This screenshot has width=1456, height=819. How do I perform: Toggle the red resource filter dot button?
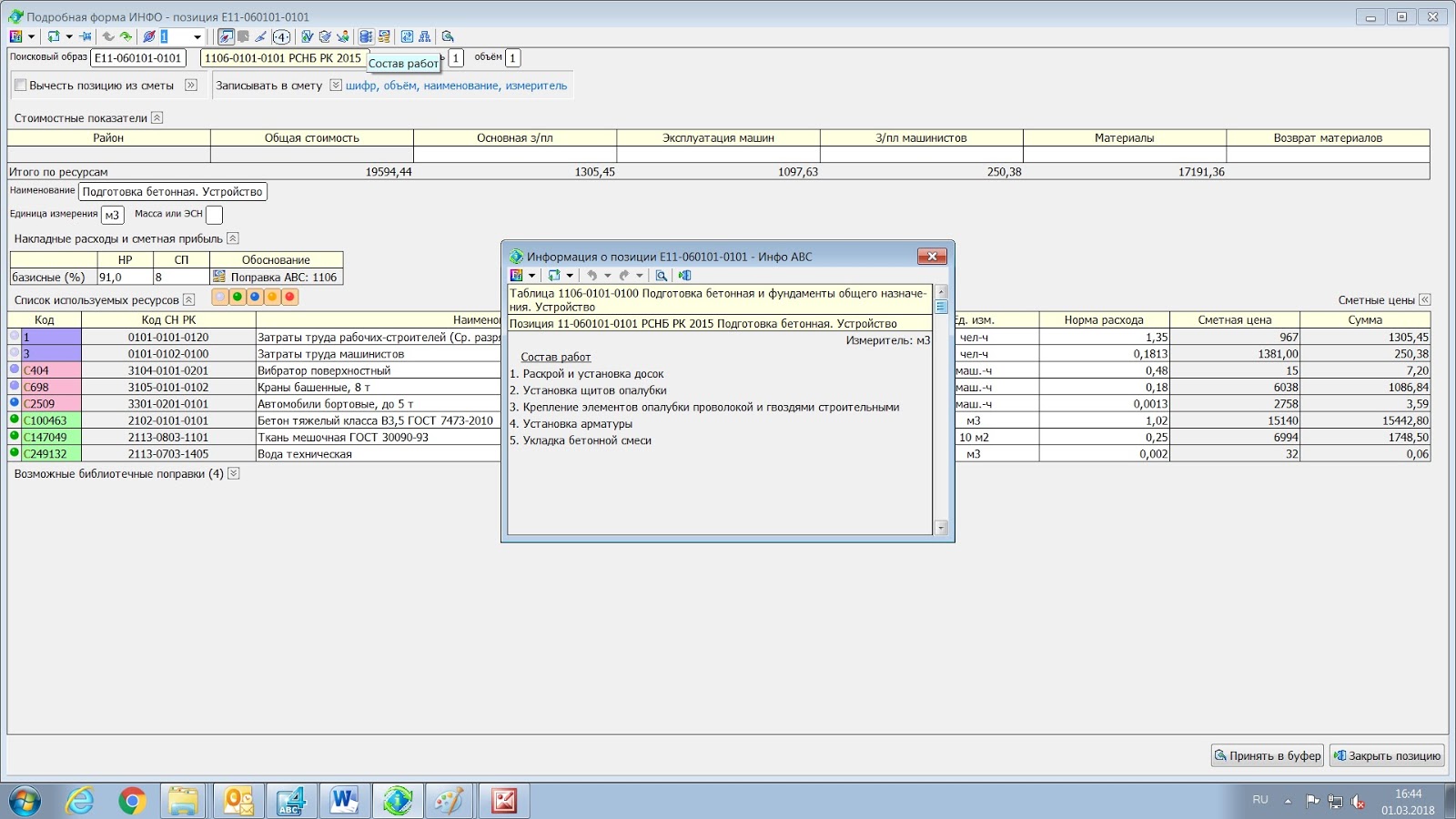[x=289, y=297]
